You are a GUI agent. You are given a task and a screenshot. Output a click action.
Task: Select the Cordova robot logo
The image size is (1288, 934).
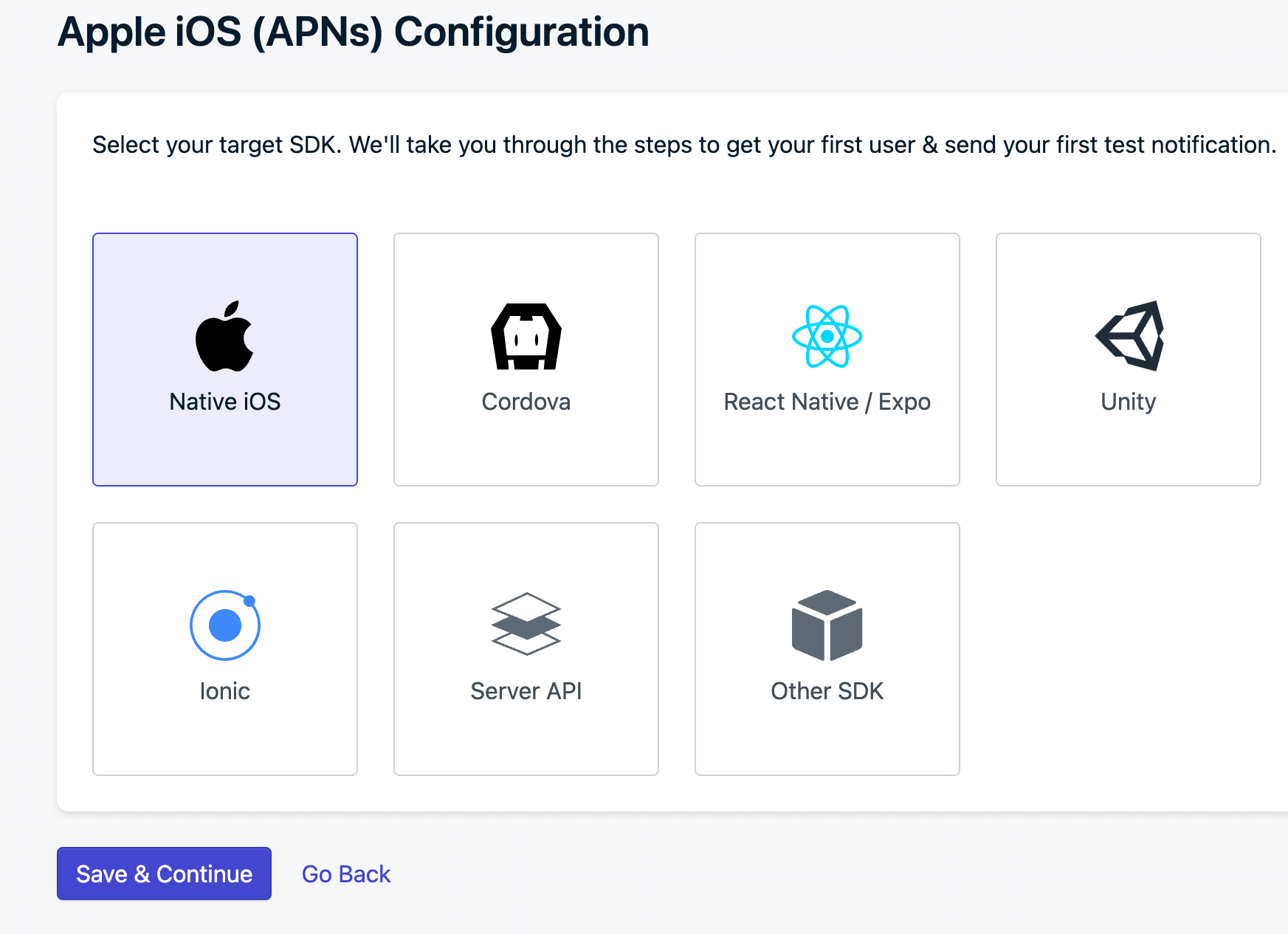coord(526,337)
